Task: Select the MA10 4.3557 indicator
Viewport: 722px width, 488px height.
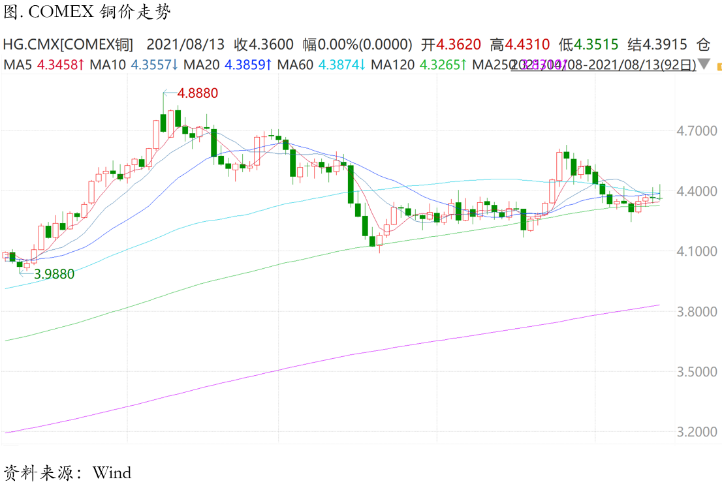Action: click(x=134, y=64)
